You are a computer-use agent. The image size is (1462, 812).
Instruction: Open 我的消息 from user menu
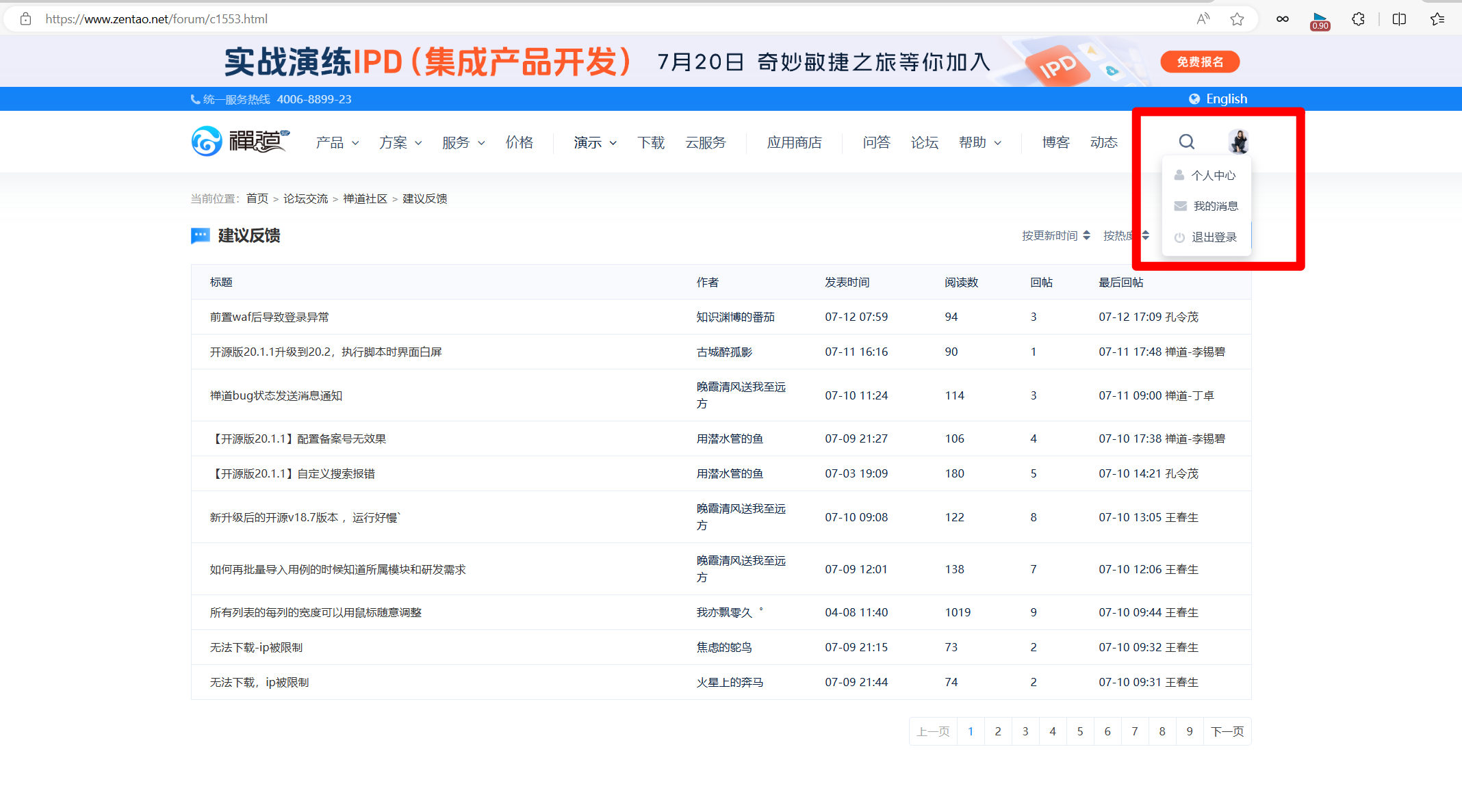[x=1215, y=206]
